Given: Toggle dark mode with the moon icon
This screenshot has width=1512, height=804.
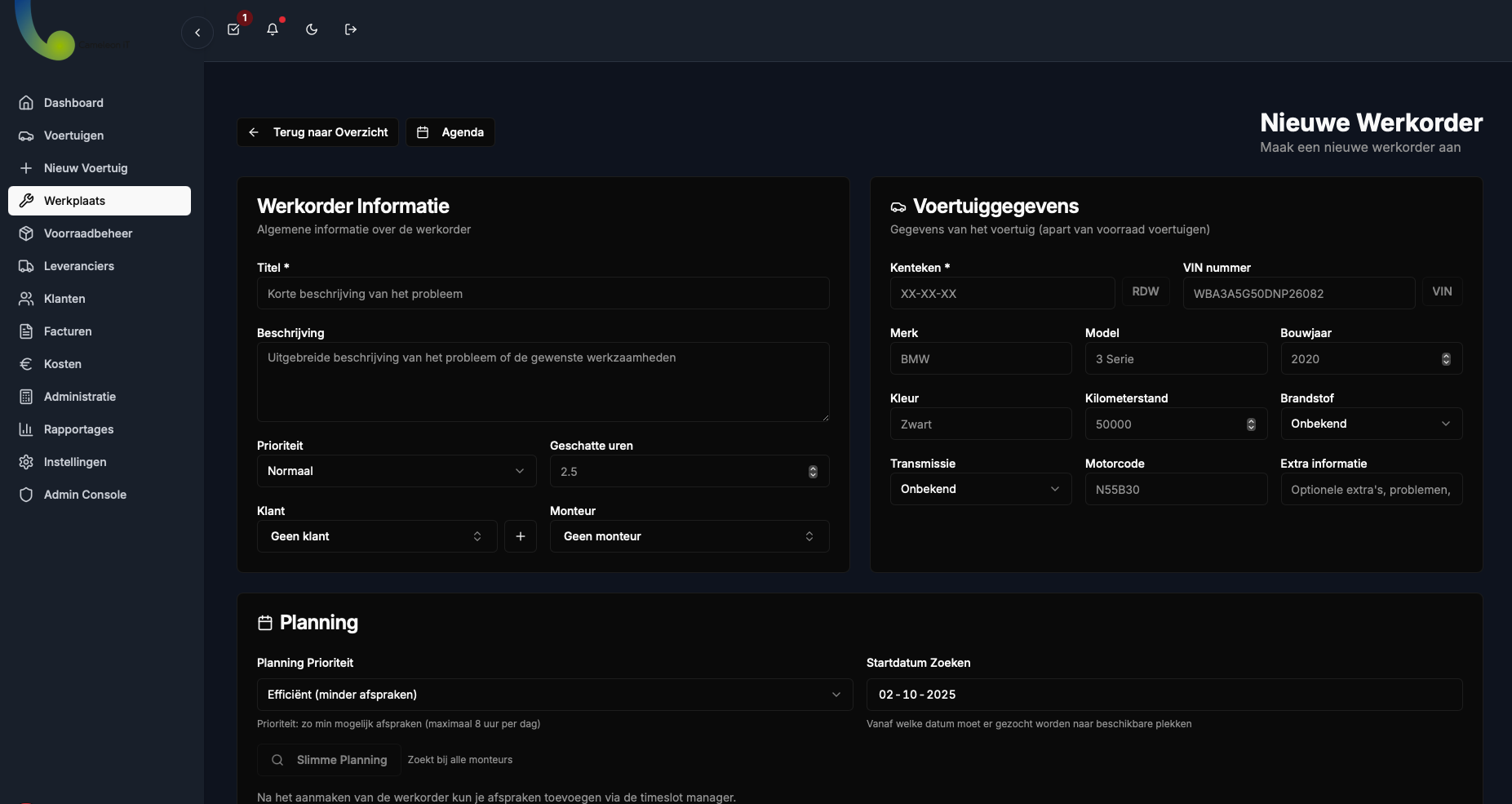Looking at the screenshot, I should [x=312, y=29].
